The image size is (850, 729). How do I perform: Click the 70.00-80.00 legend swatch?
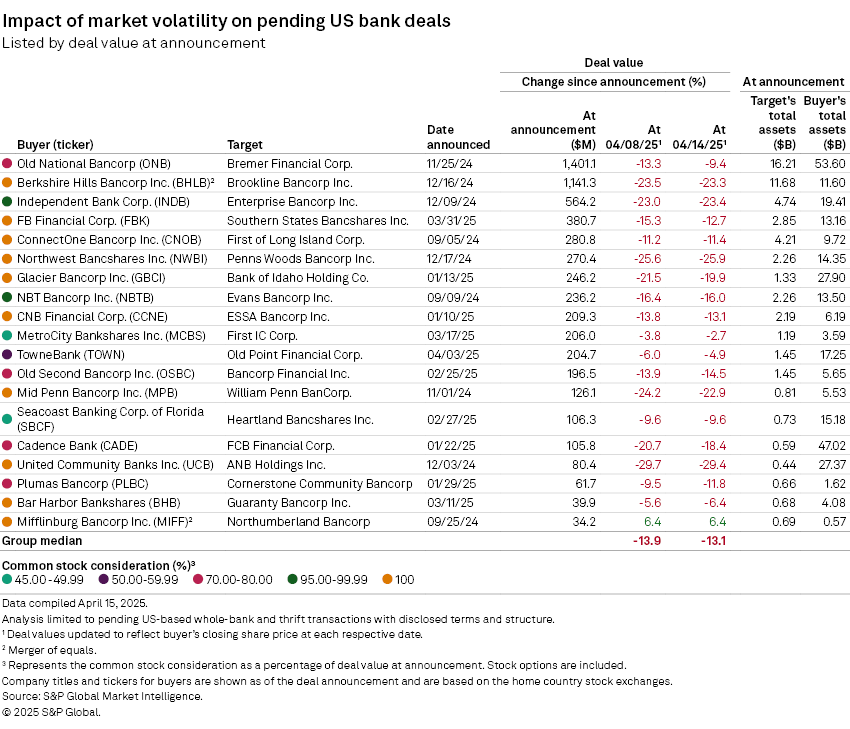click(200, 579)
